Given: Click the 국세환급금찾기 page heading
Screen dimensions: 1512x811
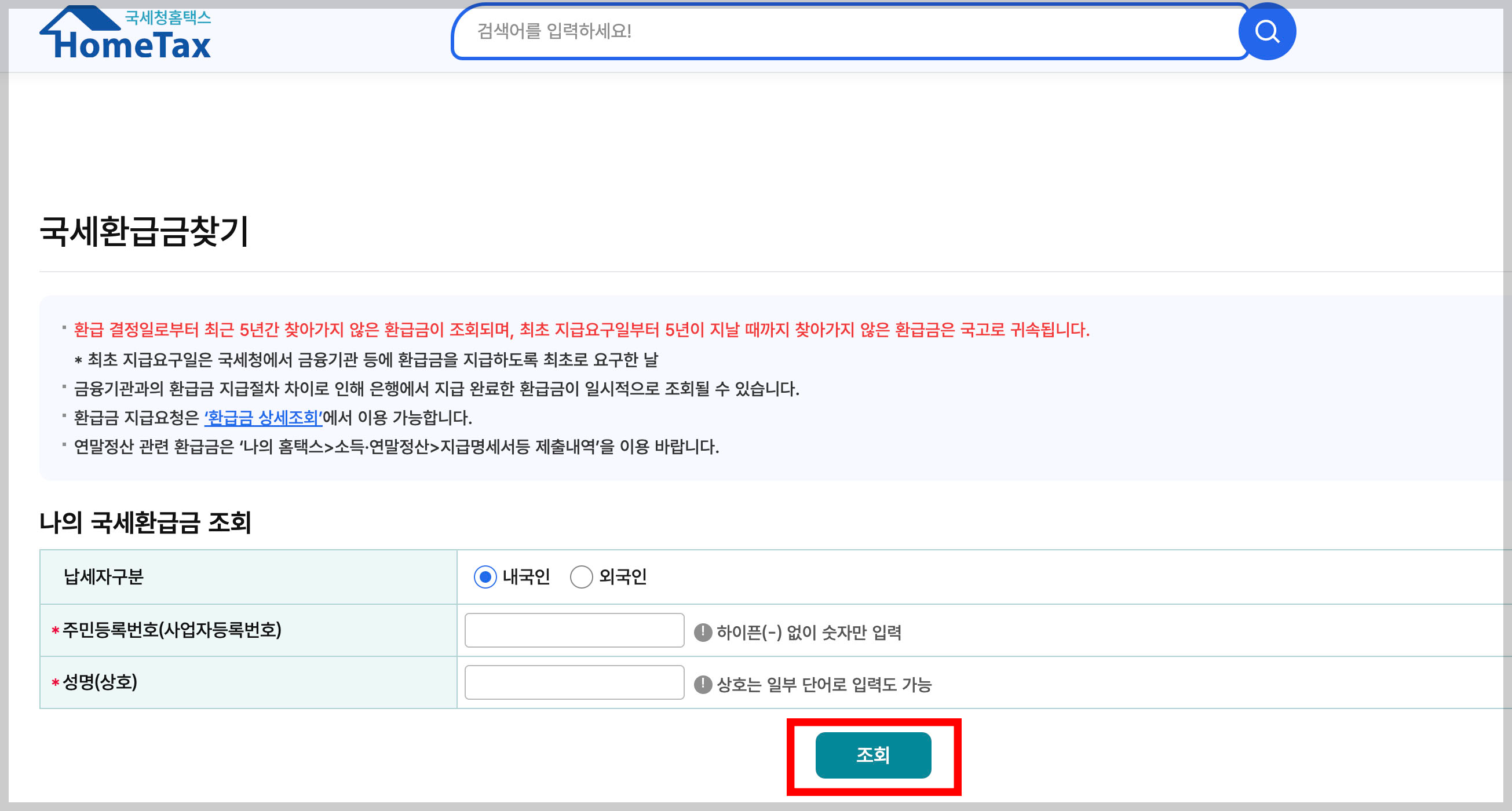Looking at the screenshot, I should pos(144,231).
